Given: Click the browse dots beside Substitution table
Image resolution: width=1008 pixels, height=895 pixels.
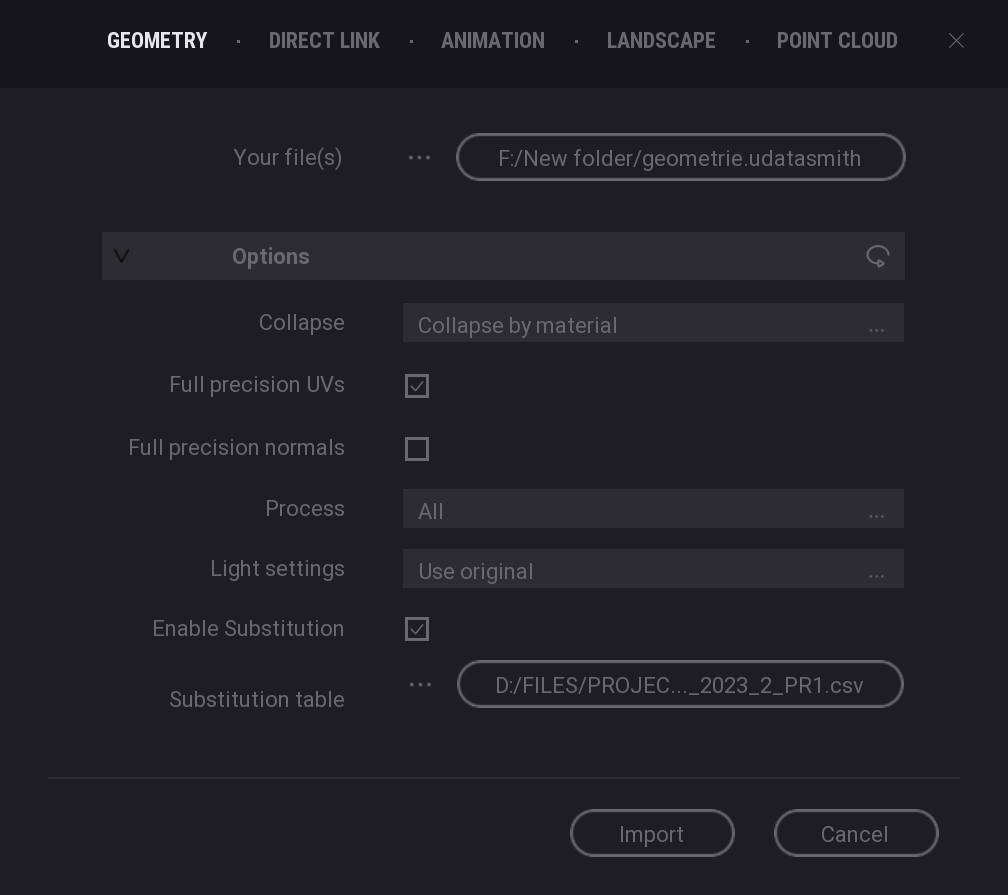Looking at the screenshot, I should tap(420, 685).
